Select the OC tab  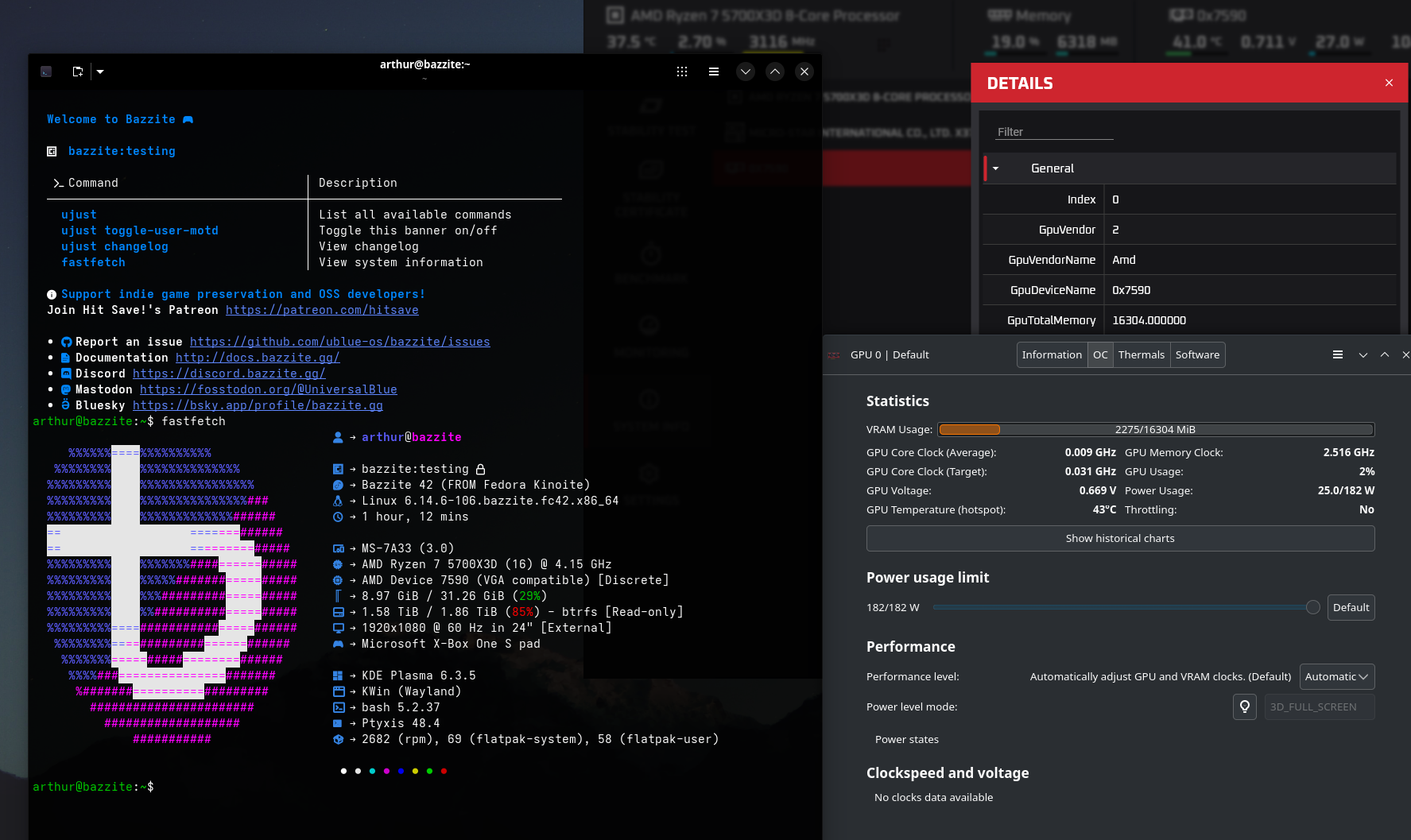(1100, 354)
